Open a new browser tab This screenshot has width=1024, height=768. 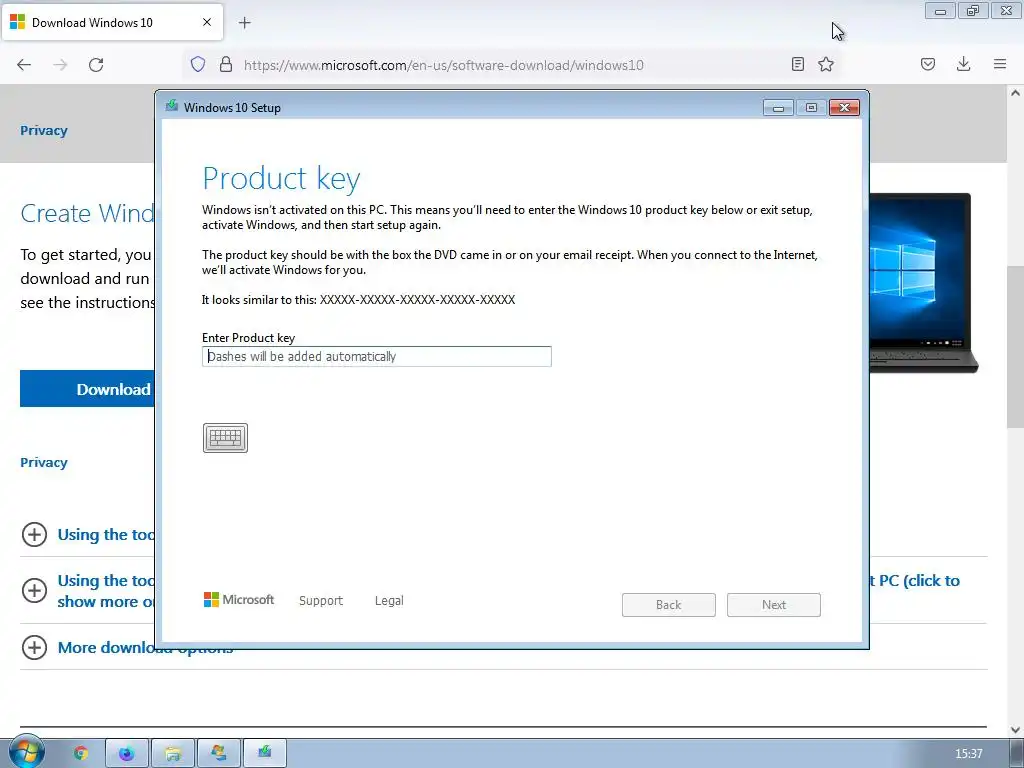(245, 23)
